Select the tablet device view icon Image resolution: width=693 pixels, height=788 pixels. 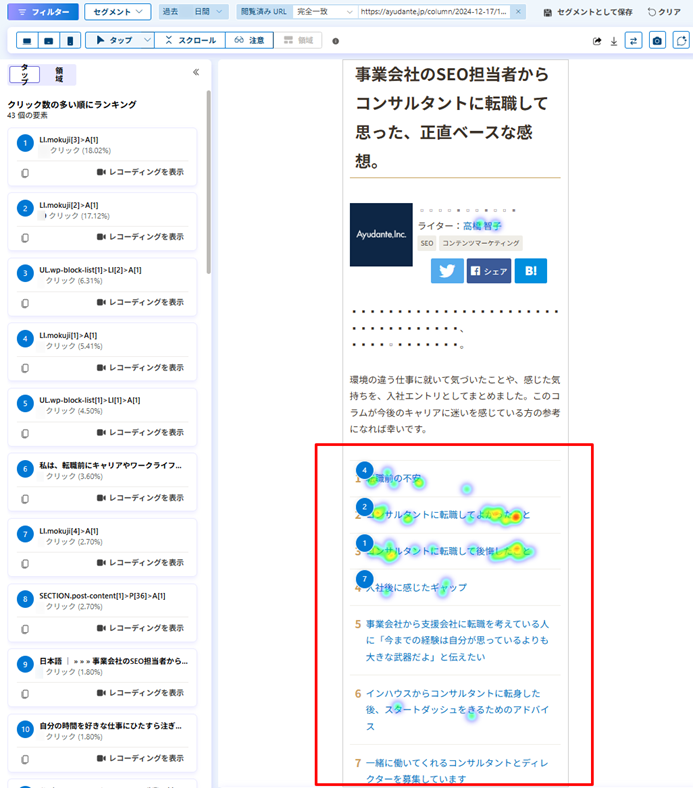tap(49, 41)
